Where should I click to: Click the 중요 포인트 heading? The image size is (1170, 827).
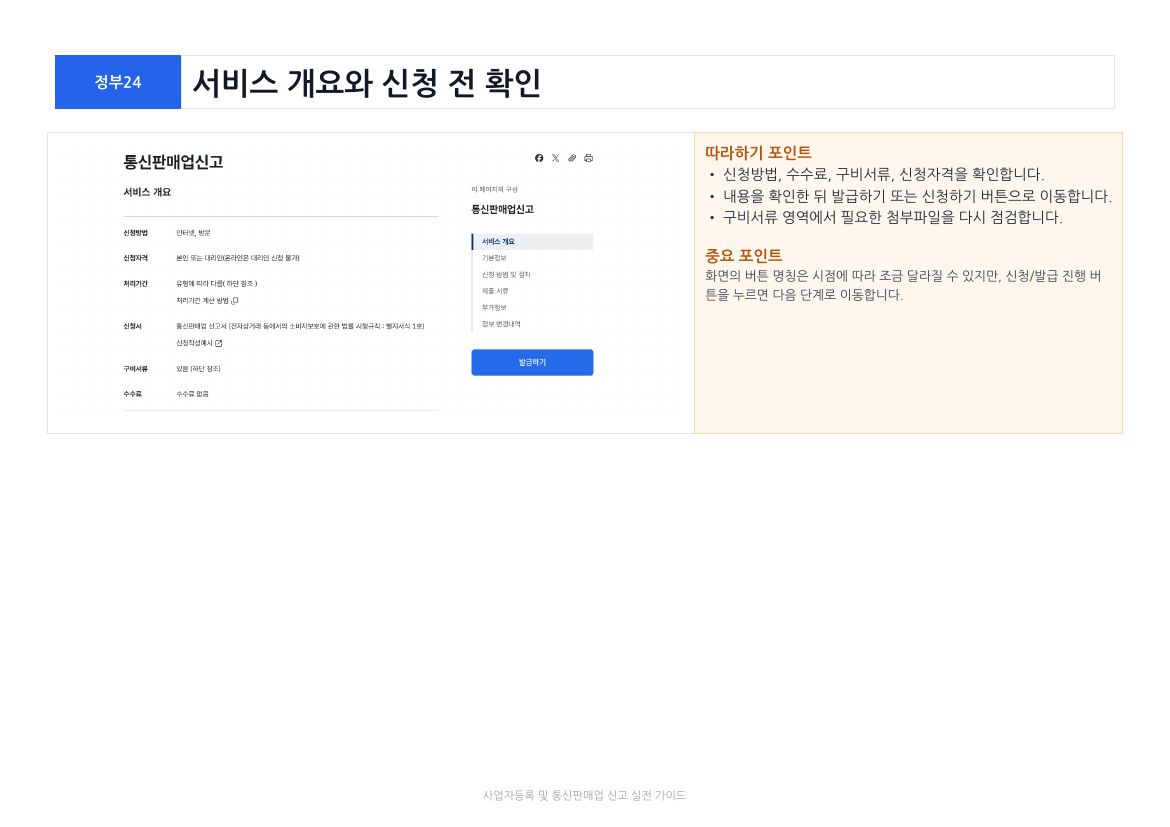[744, 256]
